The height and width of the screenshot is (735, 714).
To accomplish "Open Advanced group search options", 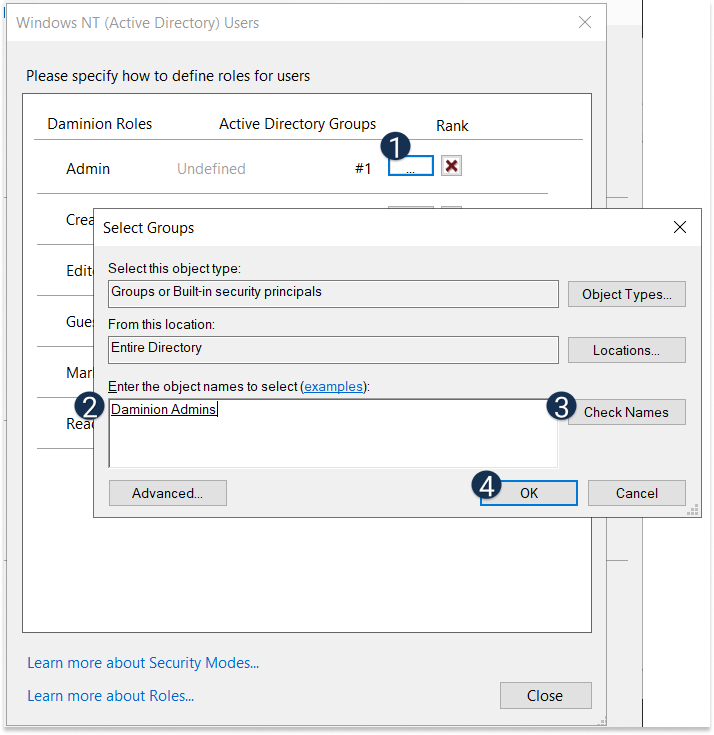I will click(x=167, y=493).
